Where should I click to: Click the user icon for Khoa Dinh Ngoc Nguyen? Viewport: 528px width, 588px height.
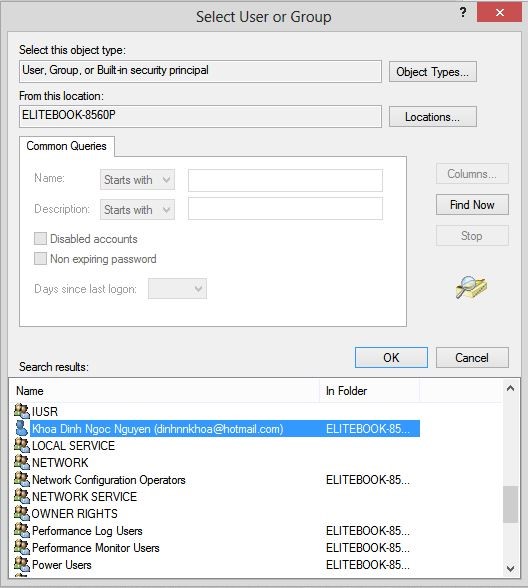(x=22, y=428)
